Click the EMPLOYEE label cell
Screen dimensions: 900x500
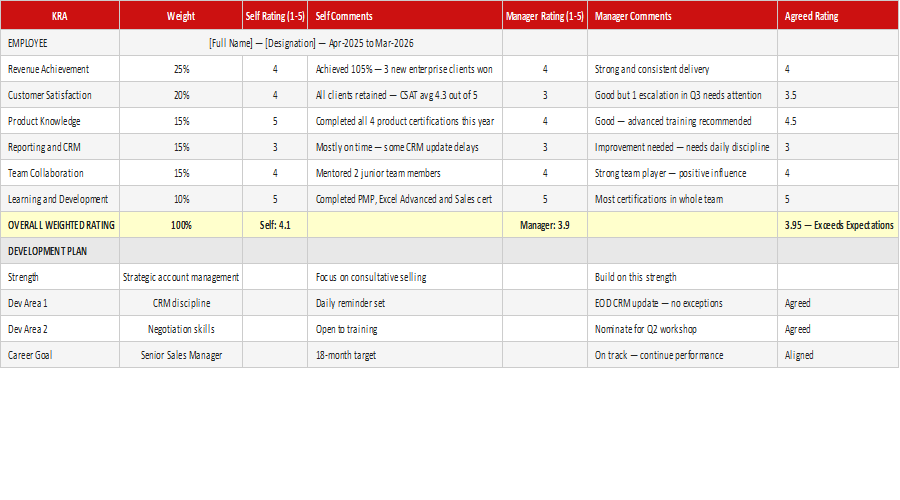[x=60, y=43]
